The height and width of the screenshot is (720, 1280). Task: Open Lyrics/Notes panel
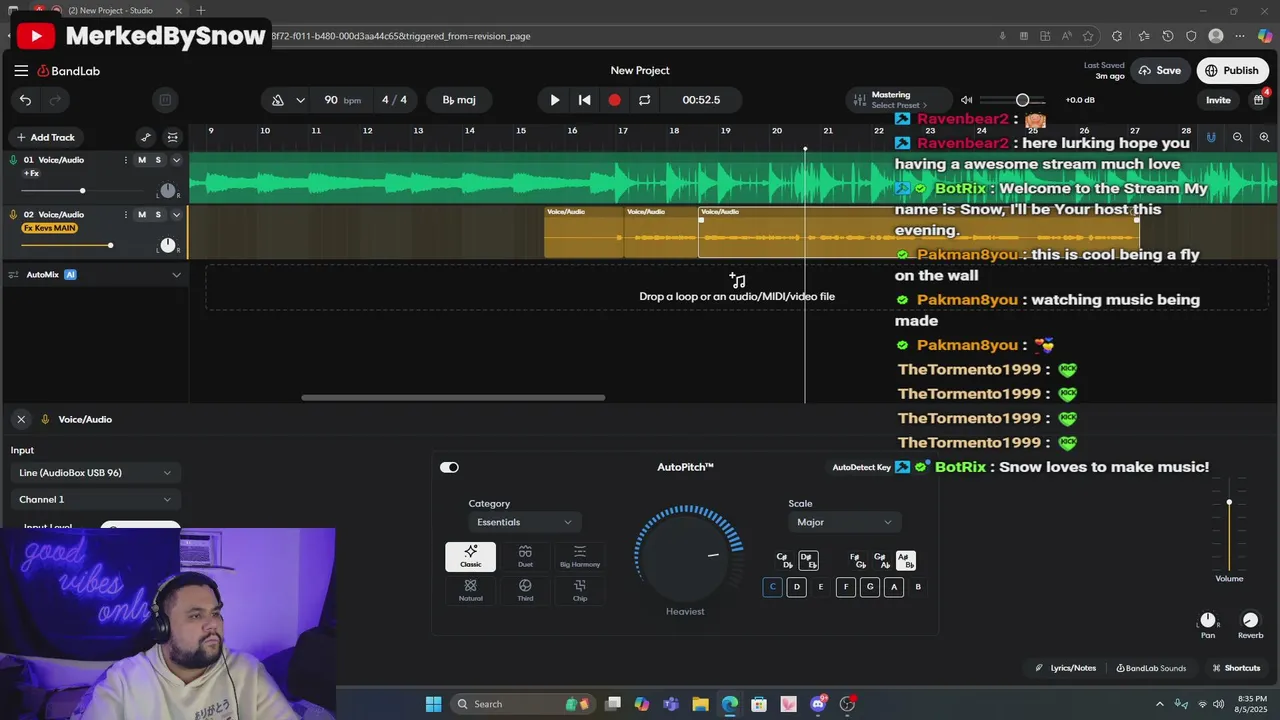pos(1066,668)
